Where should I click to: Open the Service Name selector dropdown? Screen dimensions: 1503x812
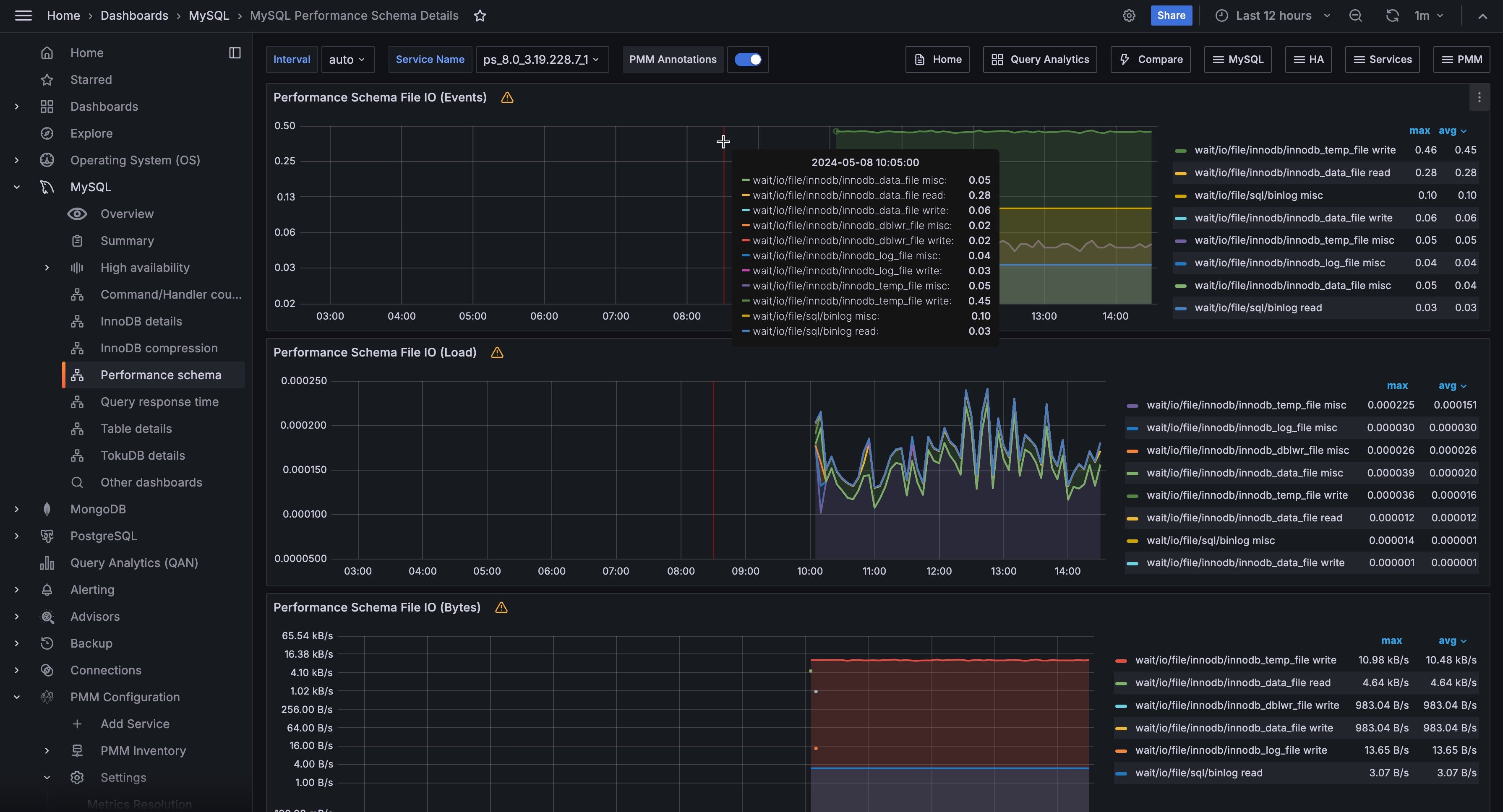coord(541,60)
